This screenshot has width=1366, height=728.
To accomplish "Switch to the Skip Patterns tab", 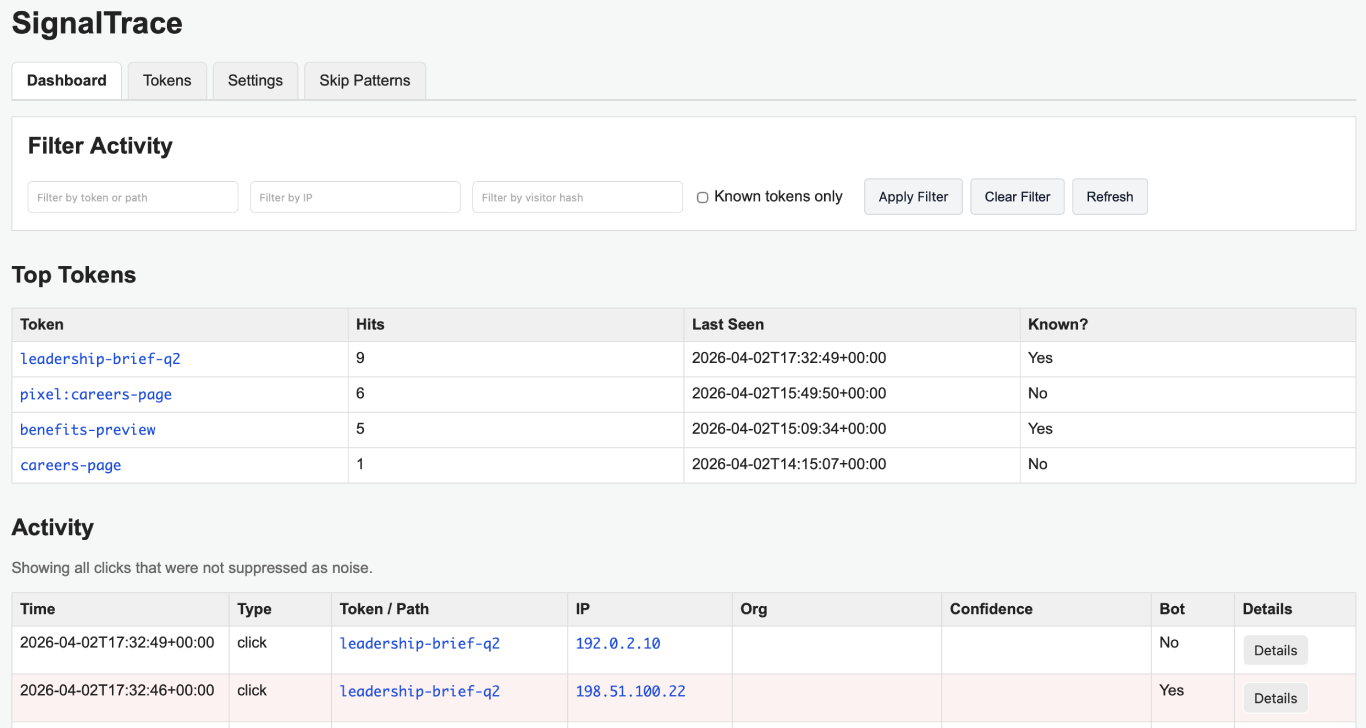I will pyautogui.click(x=364, y=80).
